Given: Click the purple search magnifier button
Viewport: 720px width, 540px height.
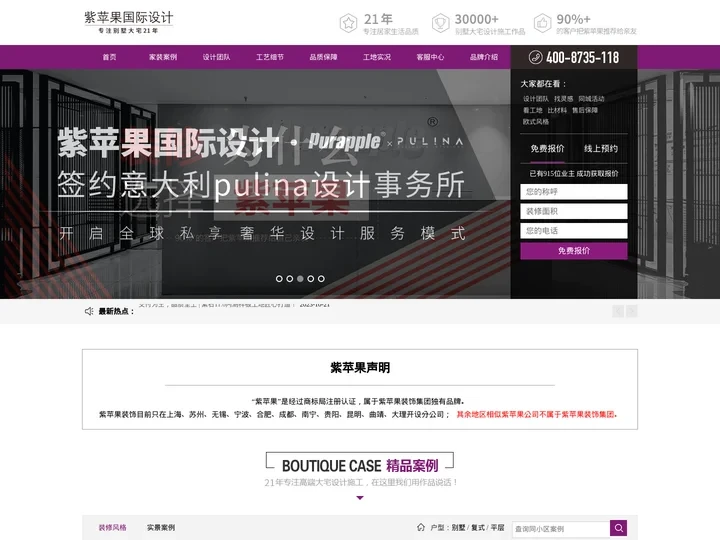Looking at the screenshot, I should tap(619, 528).
